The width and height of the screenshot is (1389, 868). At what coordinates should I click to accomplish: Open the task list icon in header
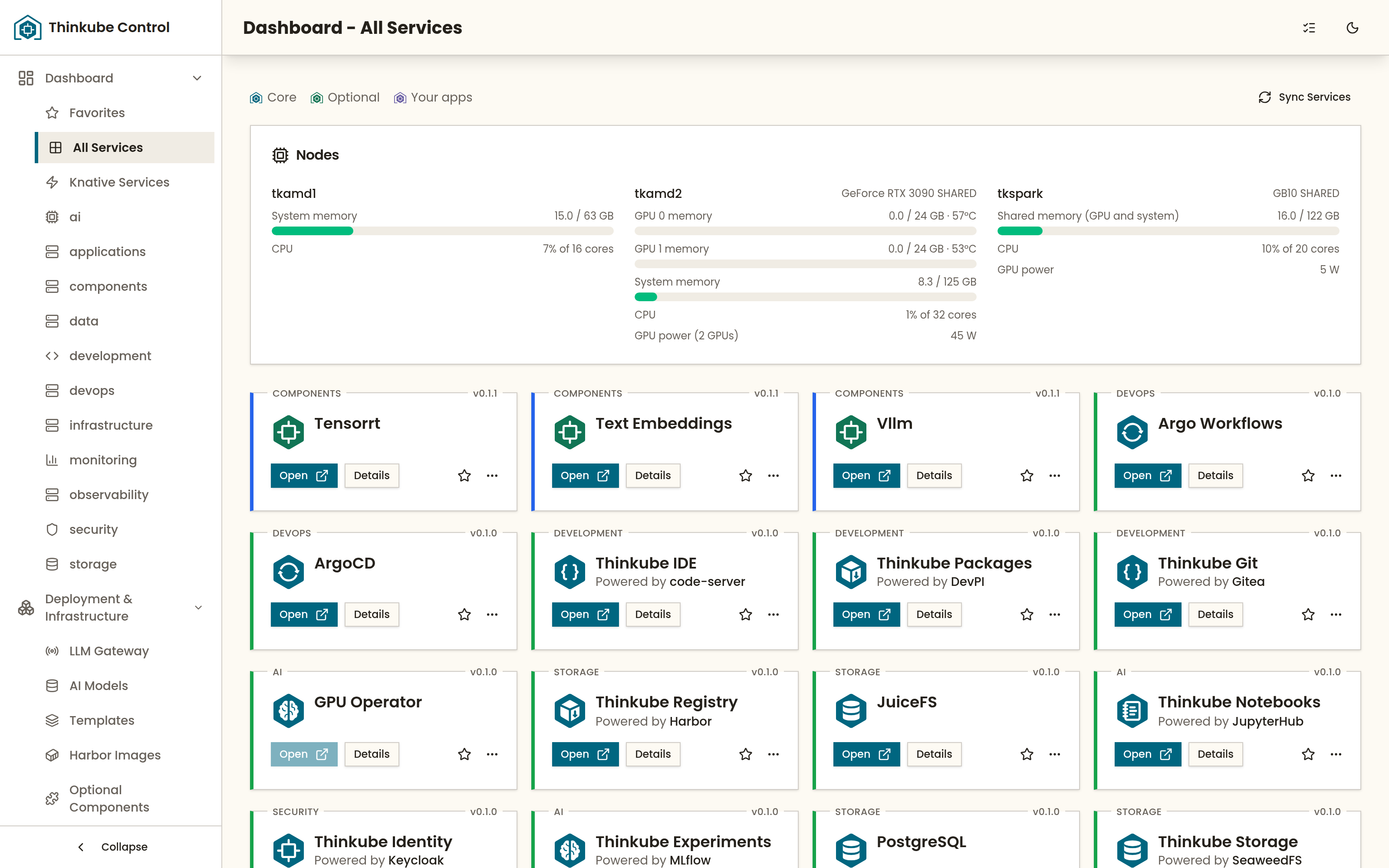tap(1309, 27)
